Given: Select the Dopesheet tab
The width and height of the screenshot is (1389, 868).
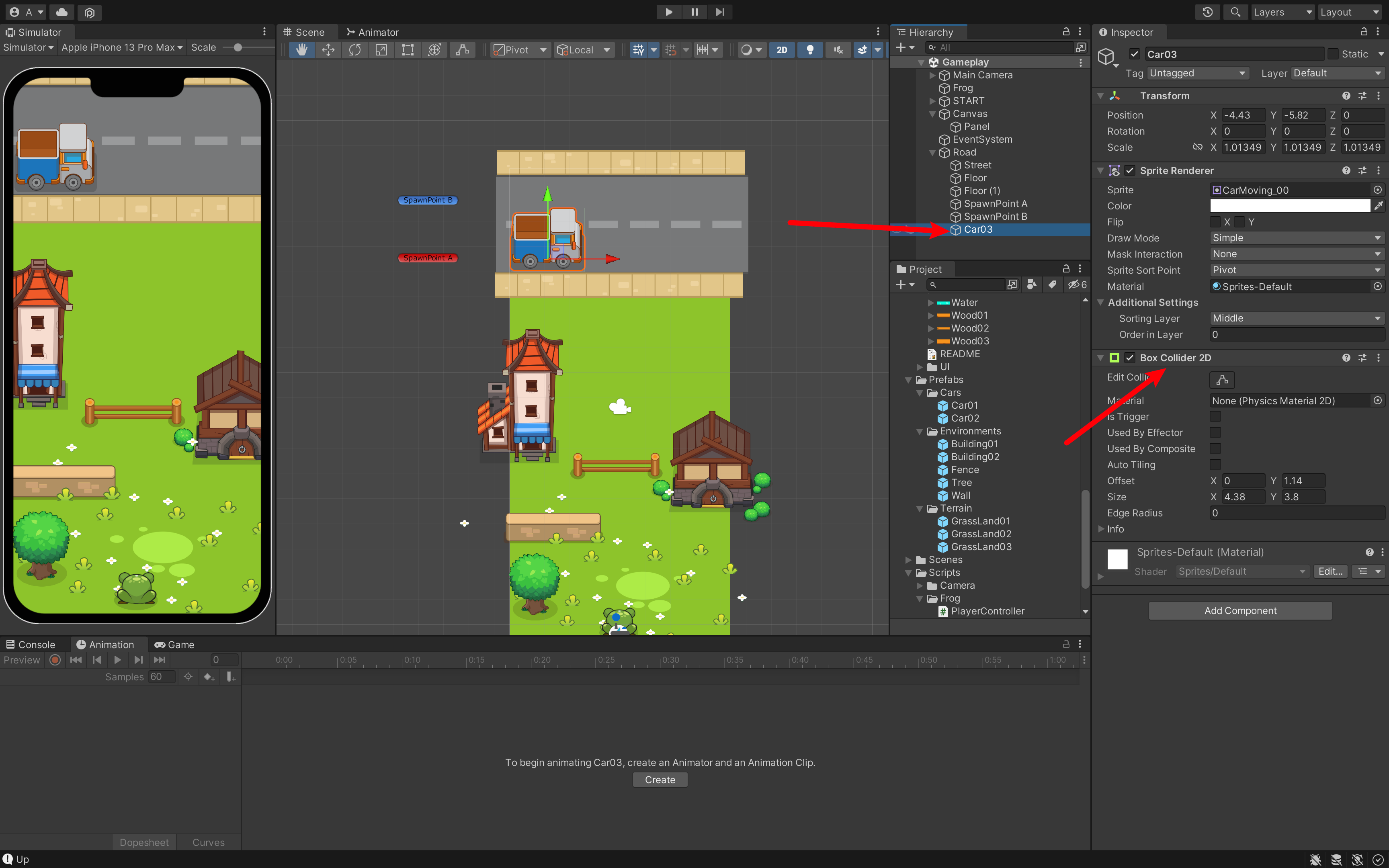Looking at the screenshot, I should point(144,842).
